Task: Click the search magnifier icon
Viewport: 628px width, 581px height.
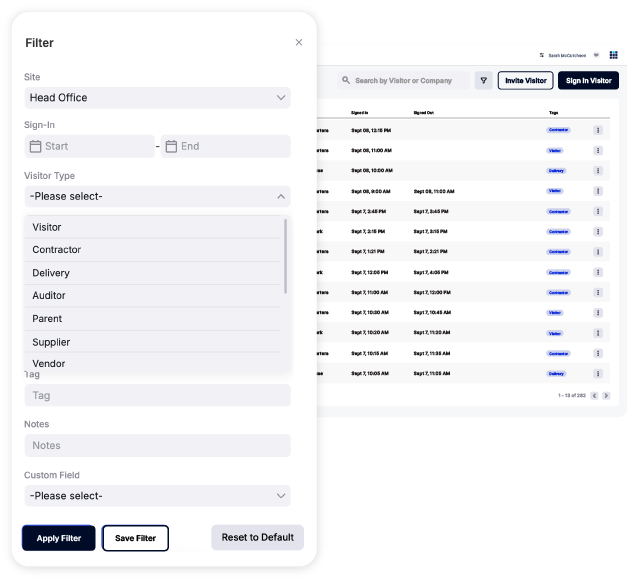Action: 347,81
